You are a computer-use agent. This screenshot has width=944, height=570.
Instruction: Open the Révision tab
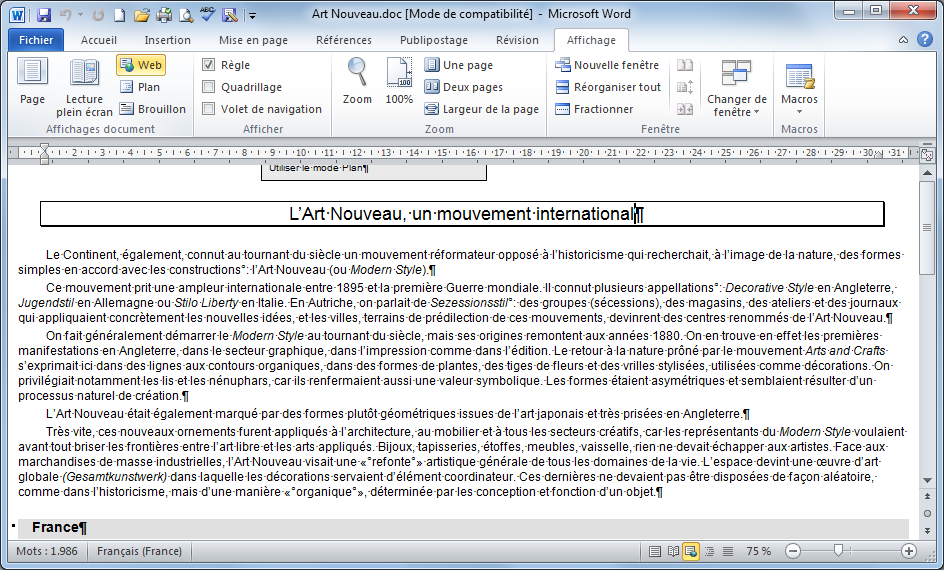[517, 40]
